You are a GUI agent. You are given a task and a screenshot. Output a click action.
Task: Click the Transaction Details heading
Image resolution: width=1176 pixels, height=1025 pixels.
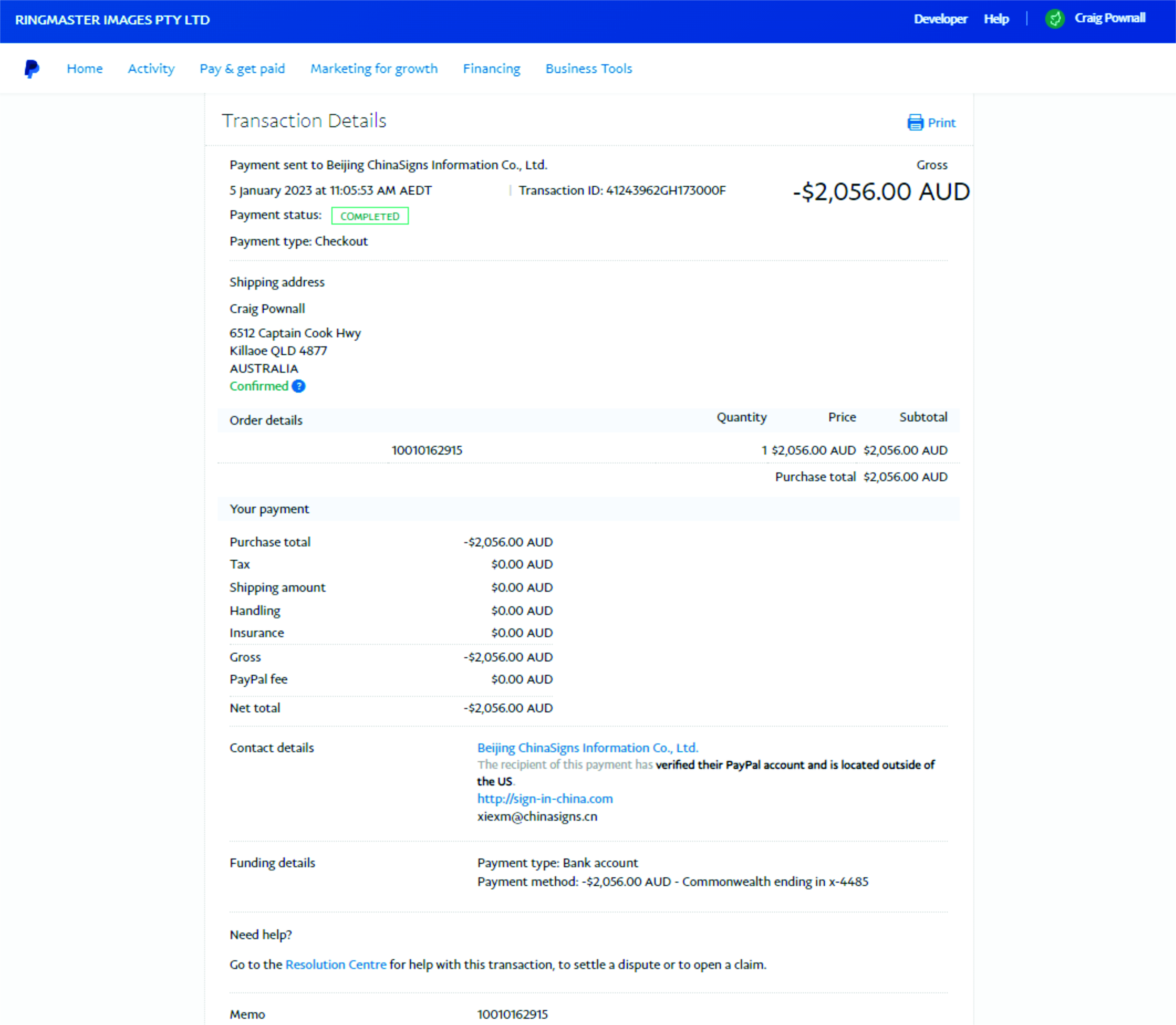click(x=304, y=121)
